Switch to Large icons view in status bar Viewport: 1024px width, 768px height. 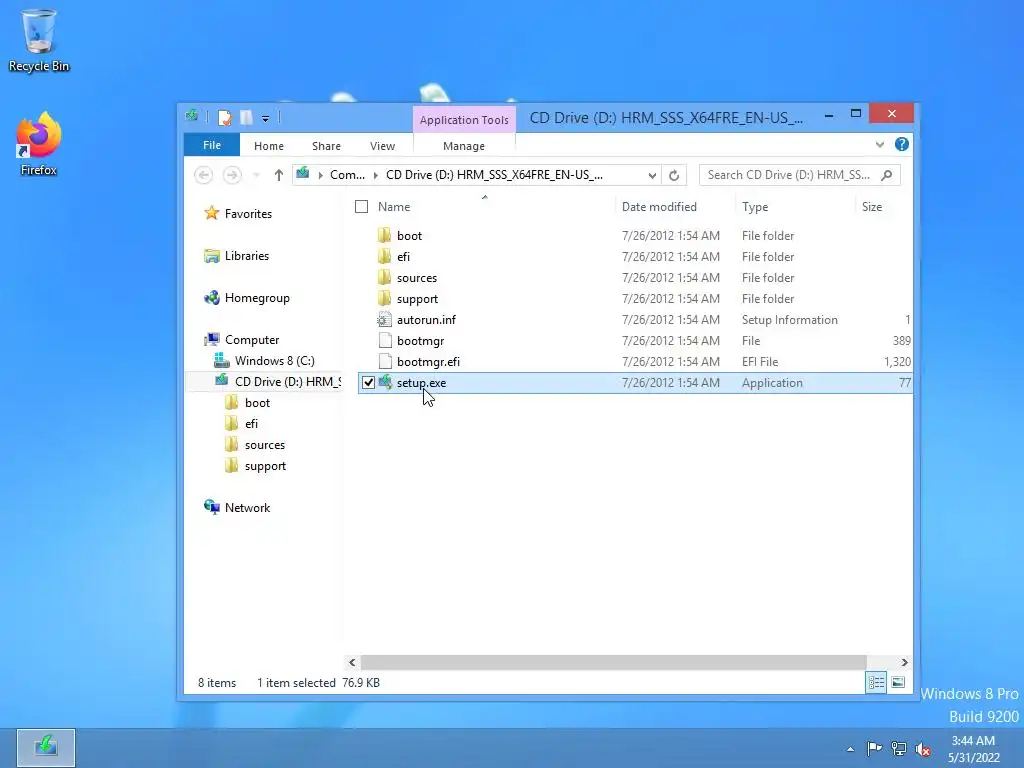[899, 682]
